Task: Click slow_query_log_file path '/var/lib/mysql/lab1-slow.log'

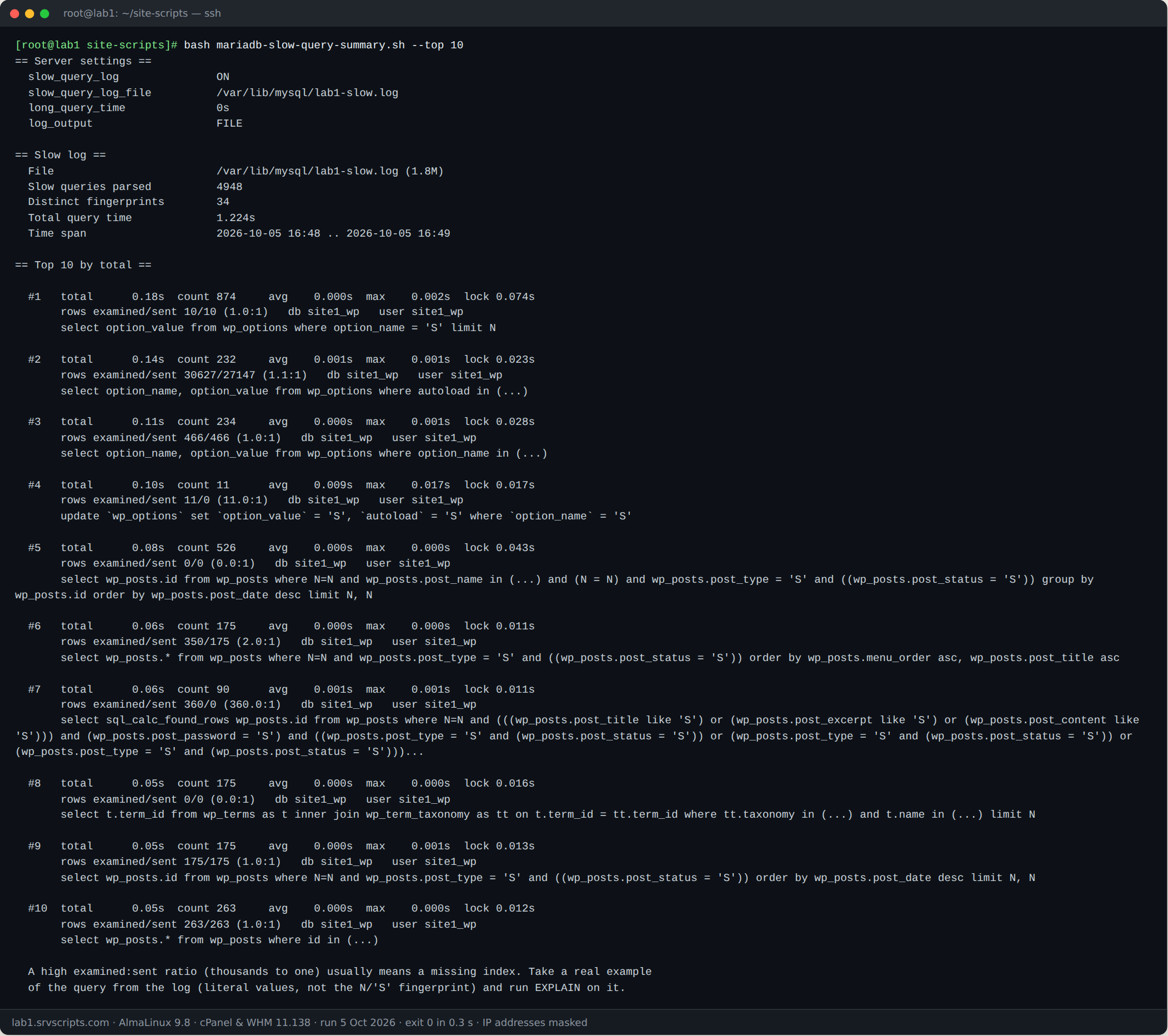Action: coord(308,93)
